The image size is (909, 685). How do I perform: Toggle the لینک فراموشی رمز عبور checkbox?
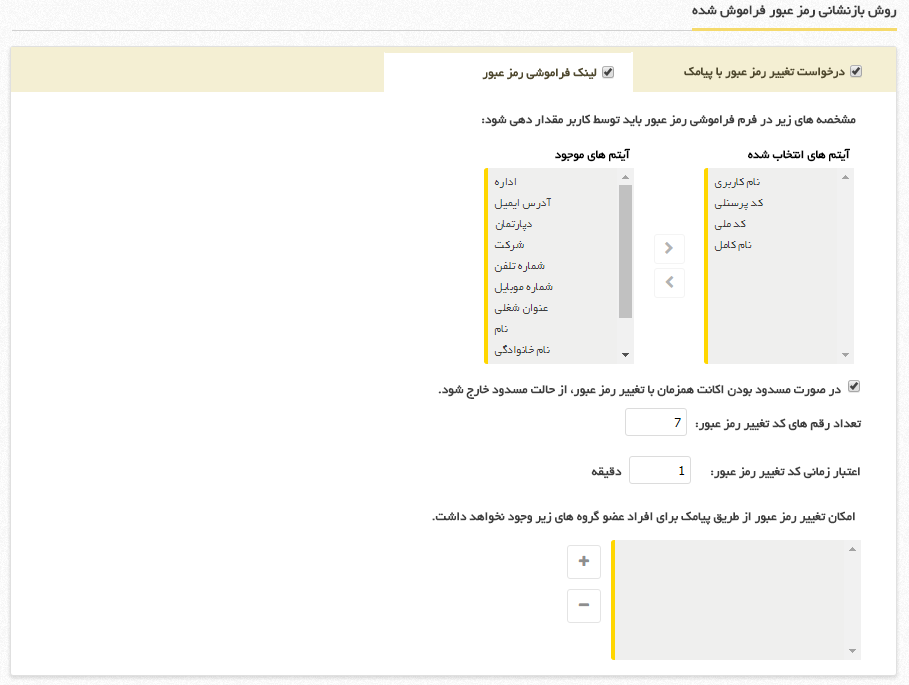[x=607, y=72]
